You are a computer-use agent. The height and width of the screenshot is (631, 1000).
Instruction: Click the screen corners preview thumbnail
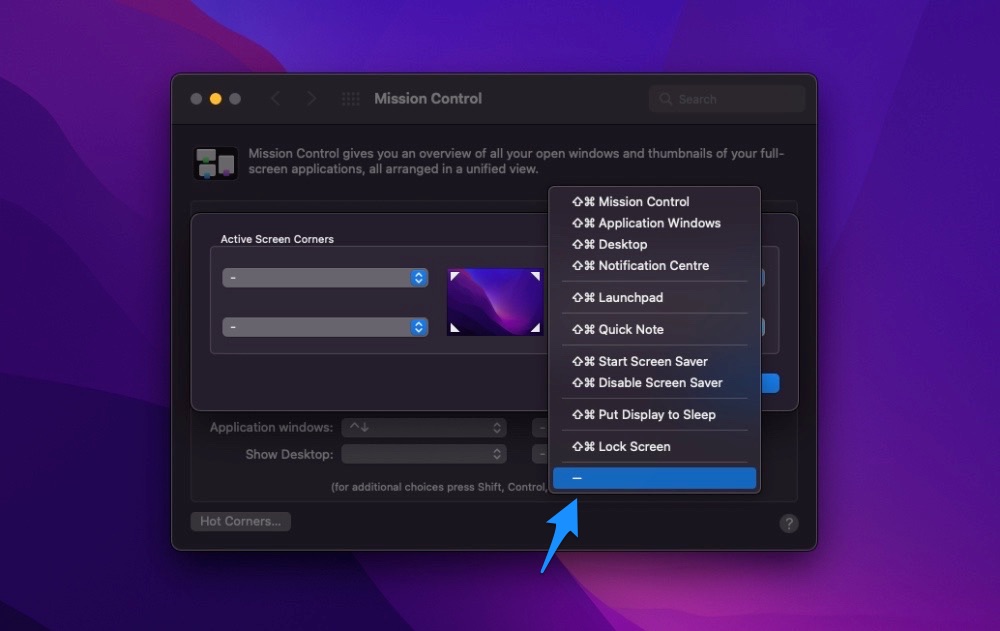[x=495, y=302]
